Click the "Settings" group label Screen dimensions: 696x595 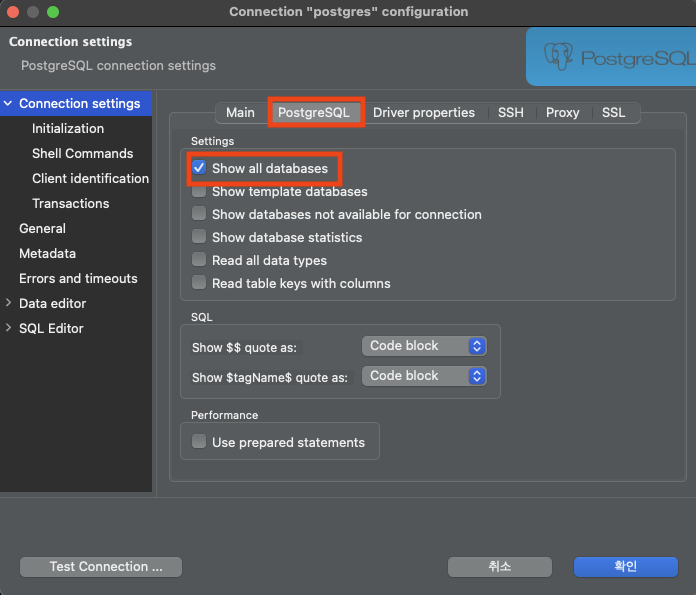pos(212,141)
